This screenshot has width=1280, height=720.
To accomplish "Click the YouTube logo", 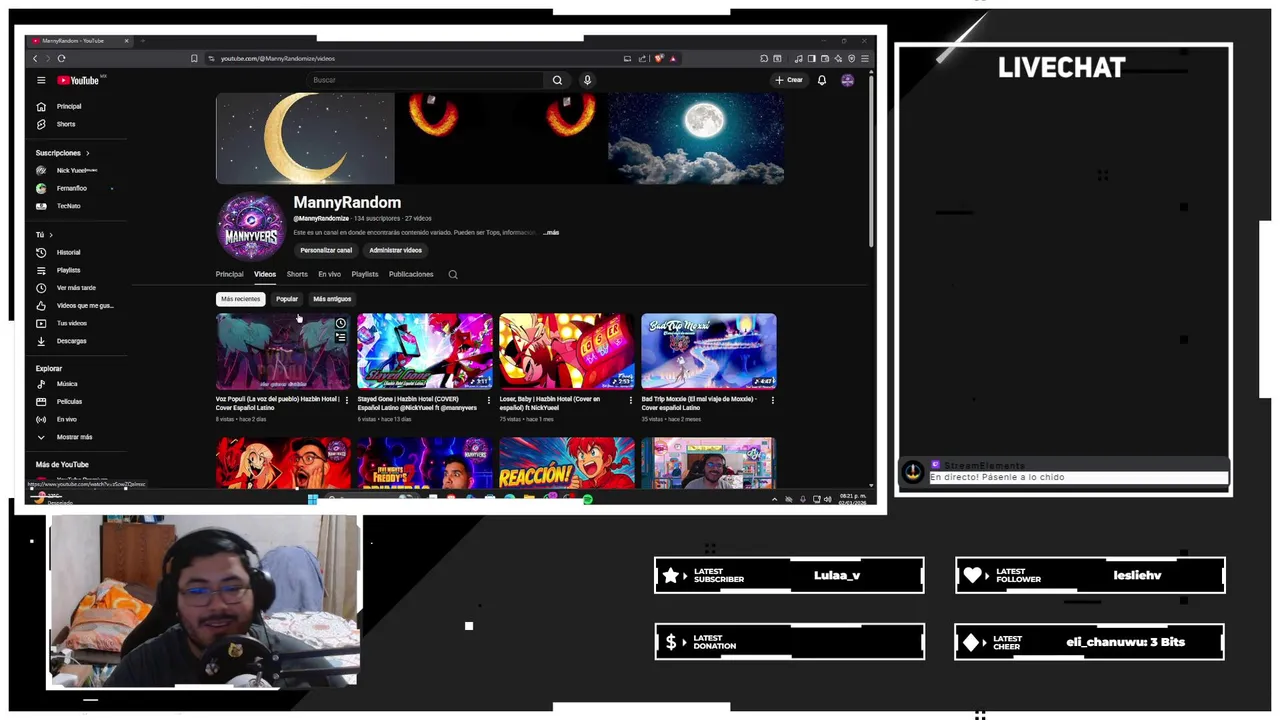I will tap(78, 80).
